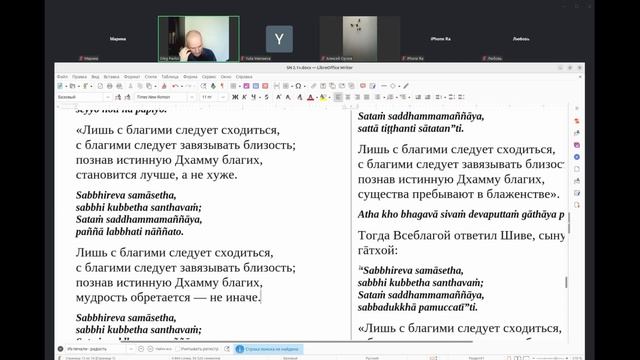The height and width of the screenshot is (360, 640).
Task: Set justified paragraph alignment
Action: click(367, 97)
